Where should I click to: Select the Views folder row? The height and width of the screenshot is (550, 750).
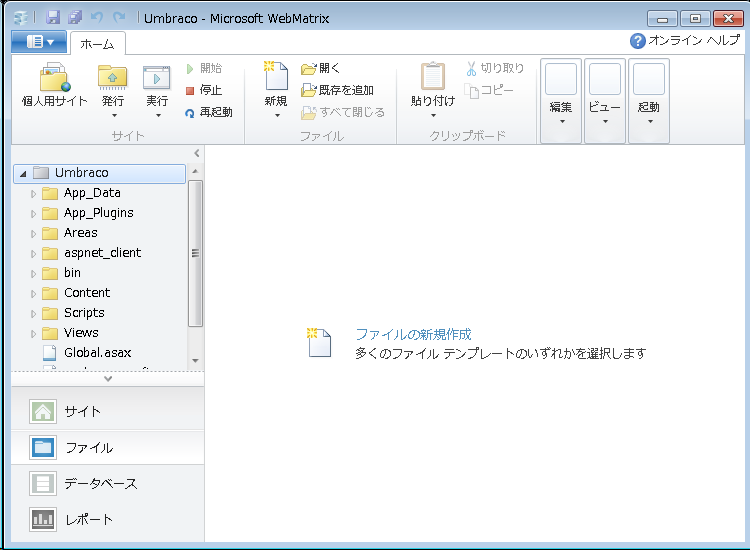[x=99, y=333]
